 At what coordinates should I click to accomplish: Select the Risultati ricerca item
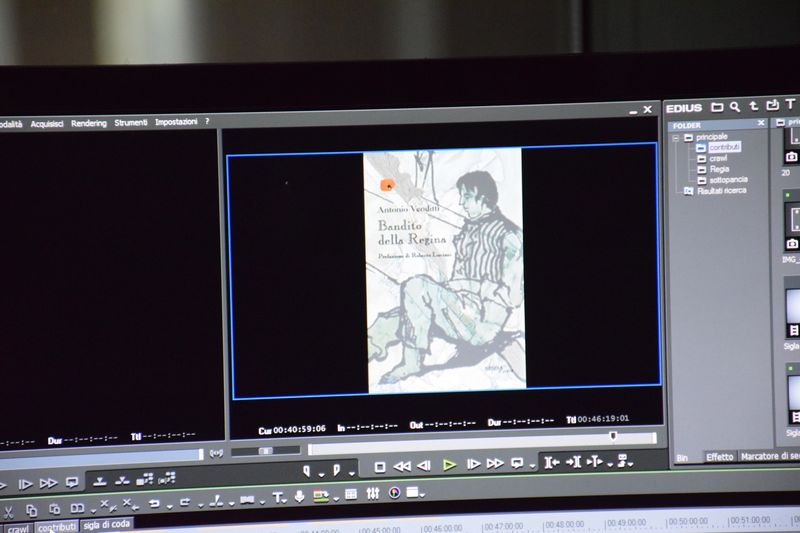721,191
